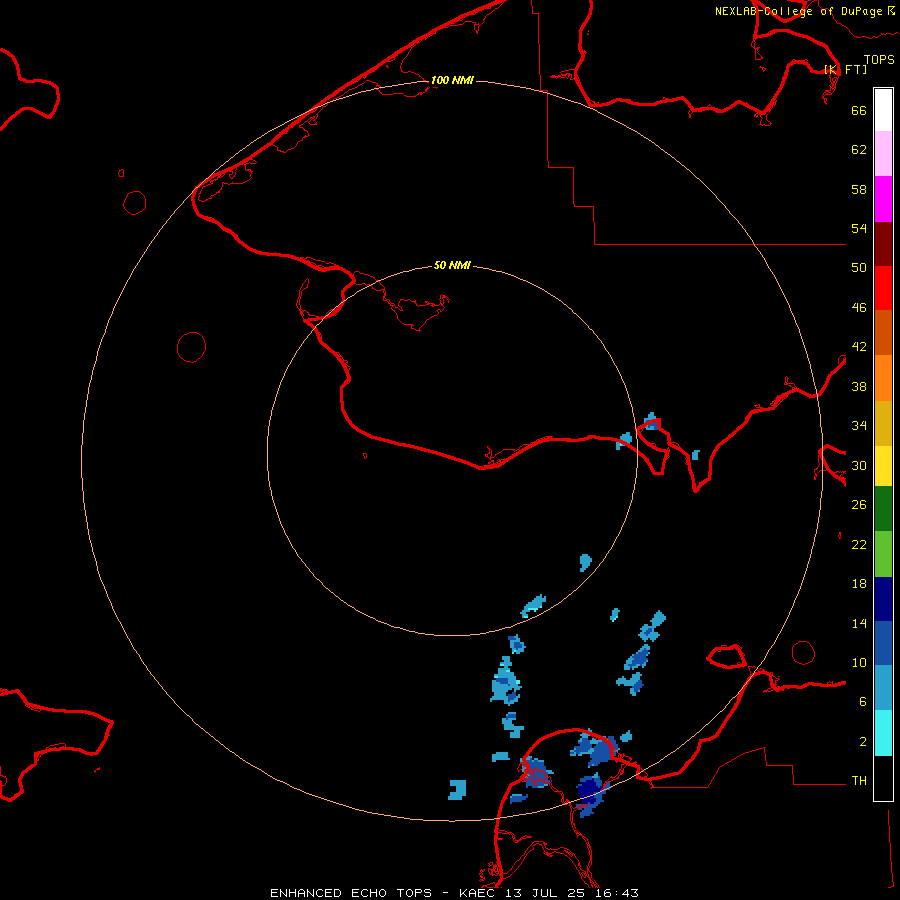Click the "18" legend value
This screenshot has height=900, width=900.
859,584
